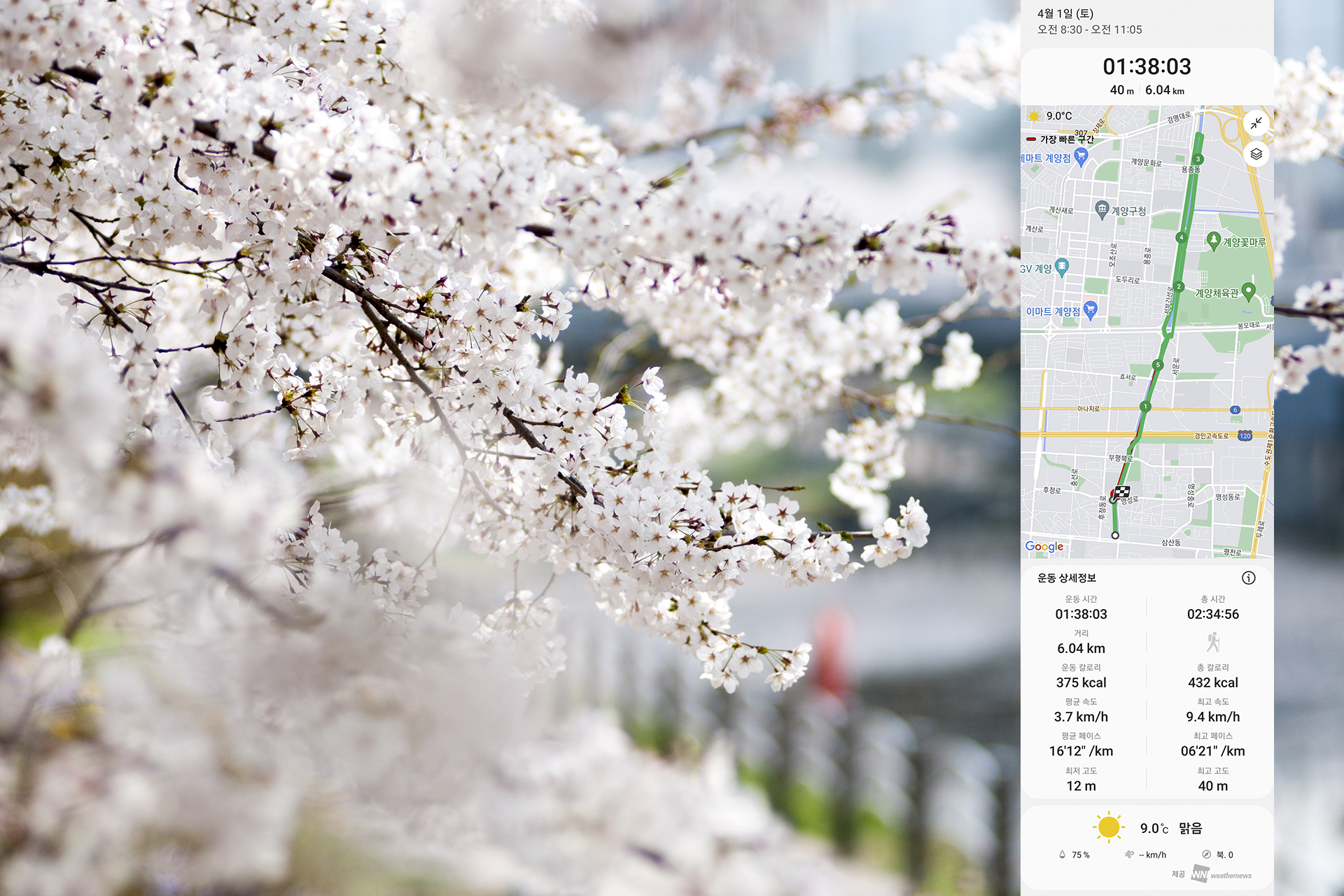Tap the 이마트 계양점 shopping cart pin
The height and width of the screenshot is (896, 1344).
1090,309
